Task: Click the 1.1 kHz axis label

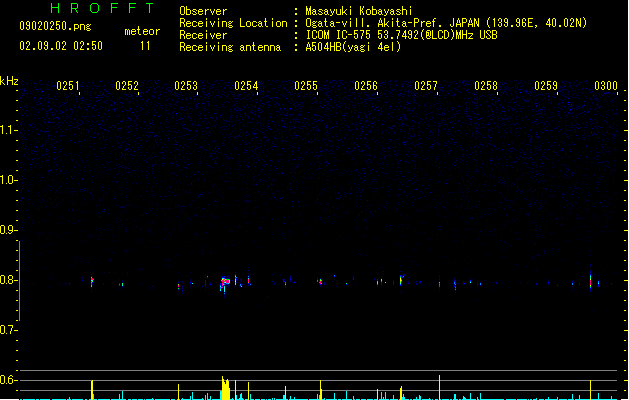Action: tap(8, 130)
